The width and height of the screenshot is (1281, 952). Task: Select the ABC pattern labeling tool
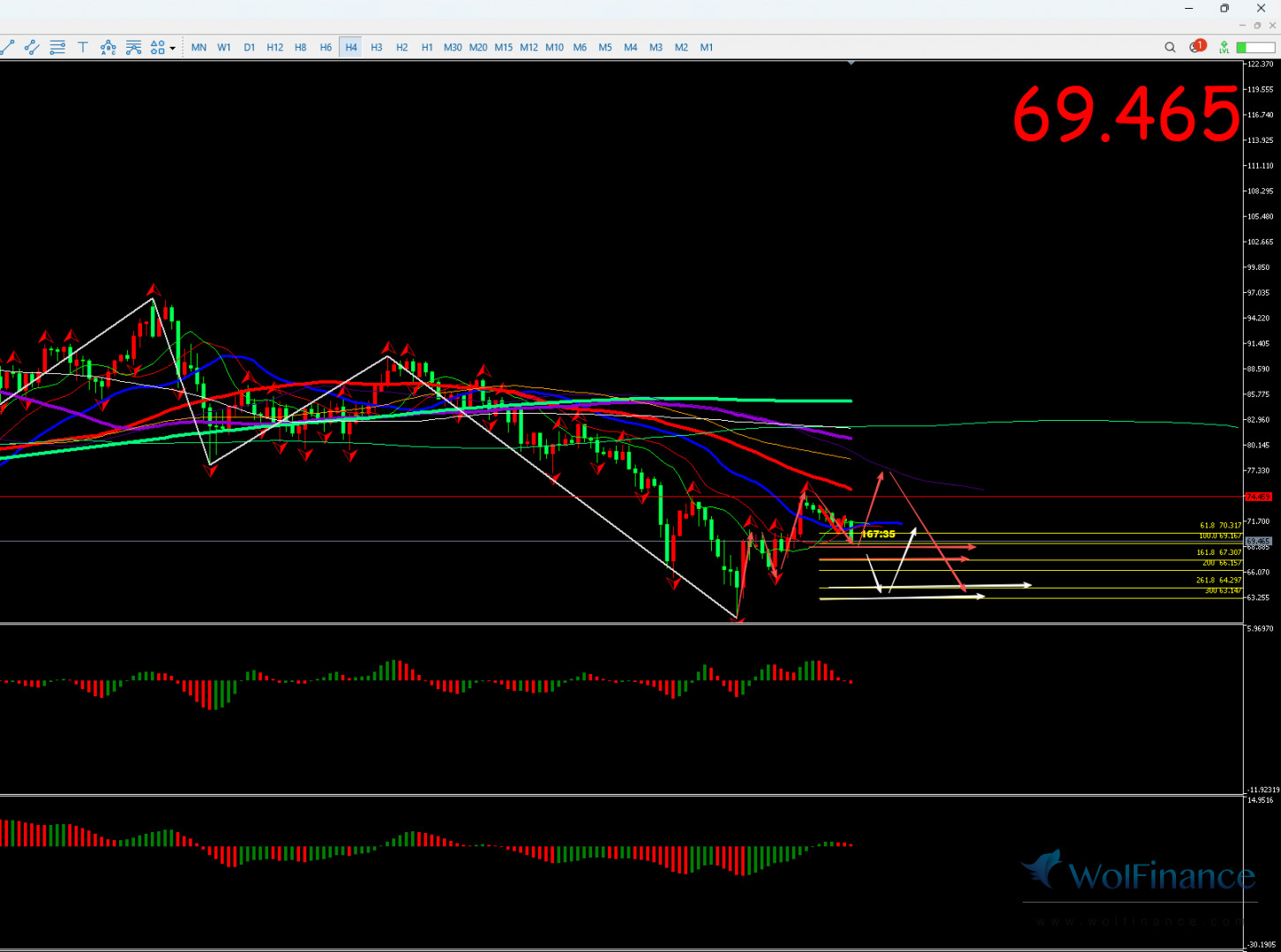tap(108, 48)
